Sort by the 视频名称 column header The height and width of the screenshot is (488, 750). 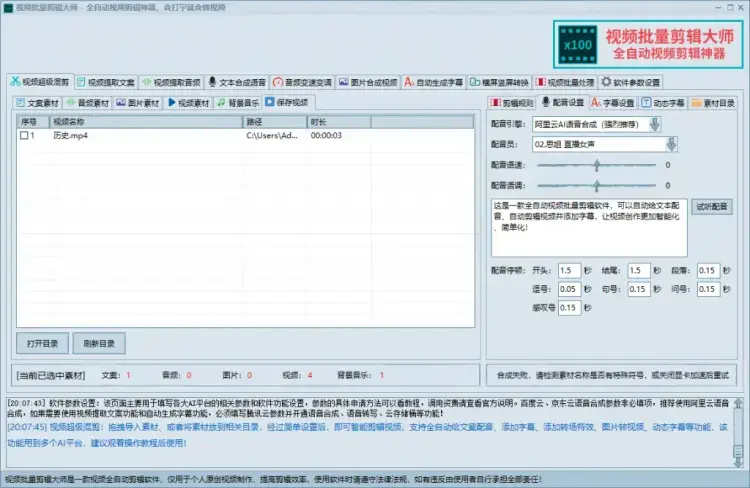(x=146, y=122)
